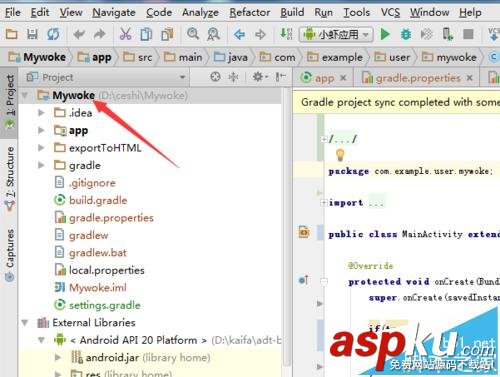Expand the app module arrow

pyautogui.click(x=41, y=130)
